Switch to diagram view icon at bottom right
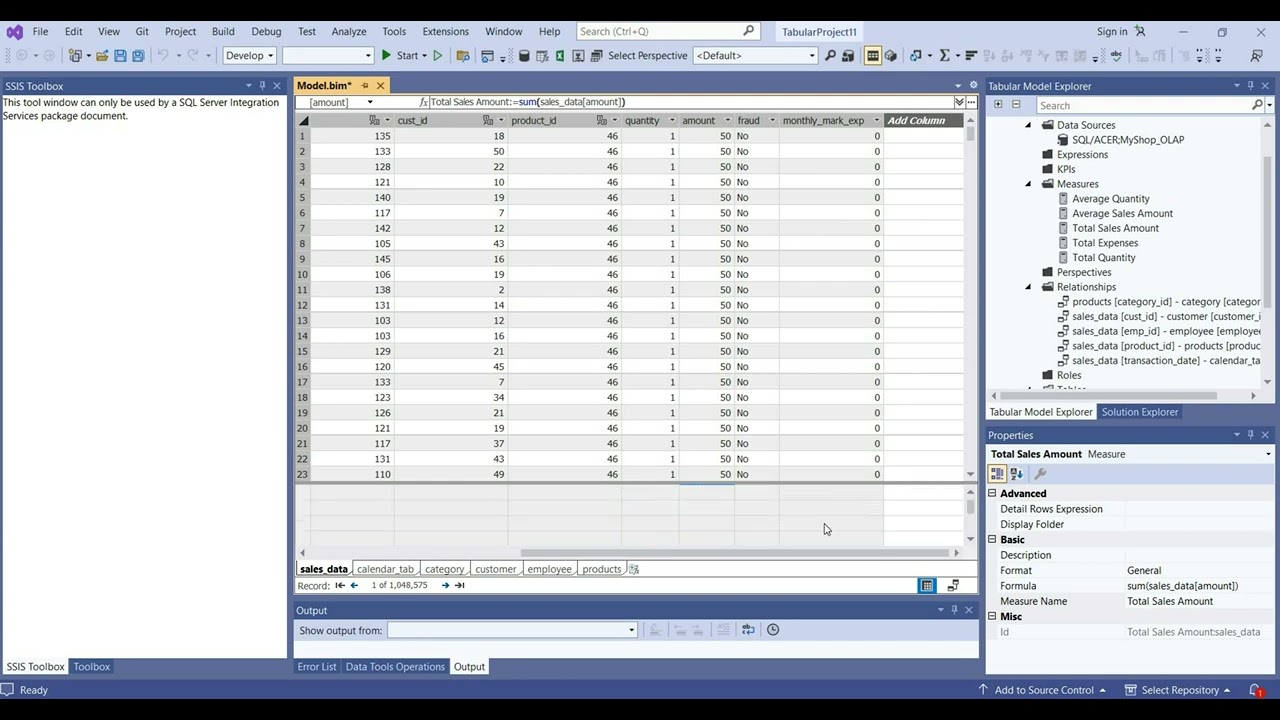 953,586
